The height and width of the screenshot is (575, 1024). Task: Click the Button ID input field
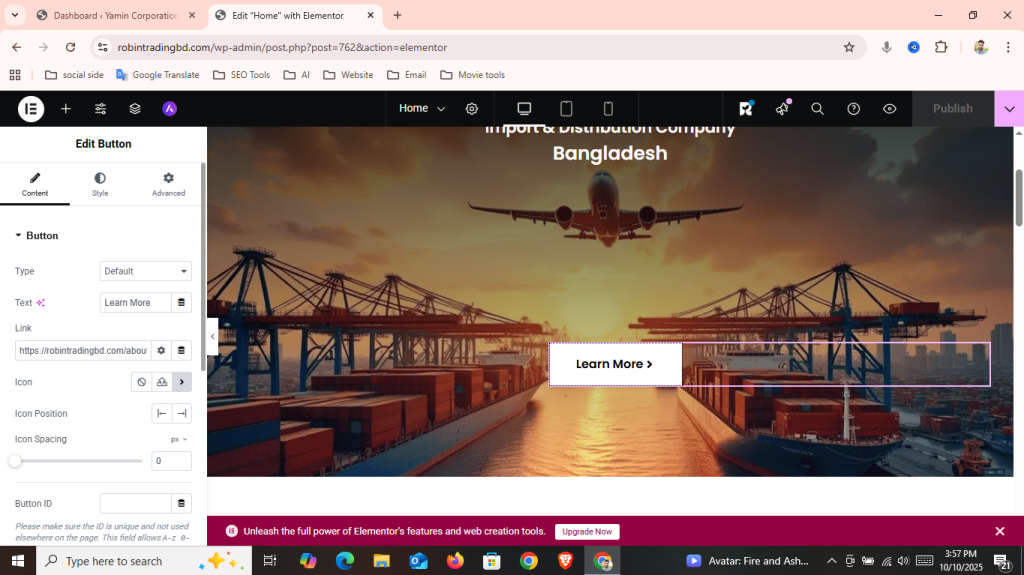[136, 504]
